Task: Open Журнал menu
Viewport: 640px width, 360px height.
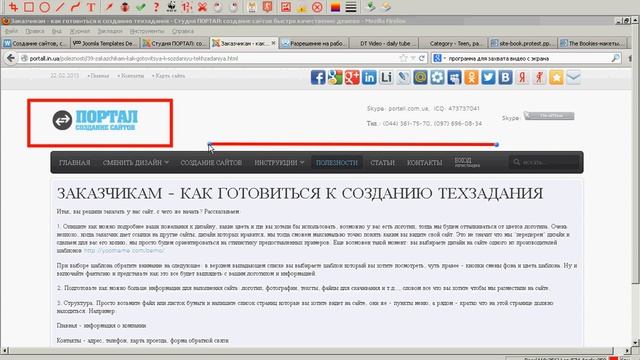Action: (80, 31)
